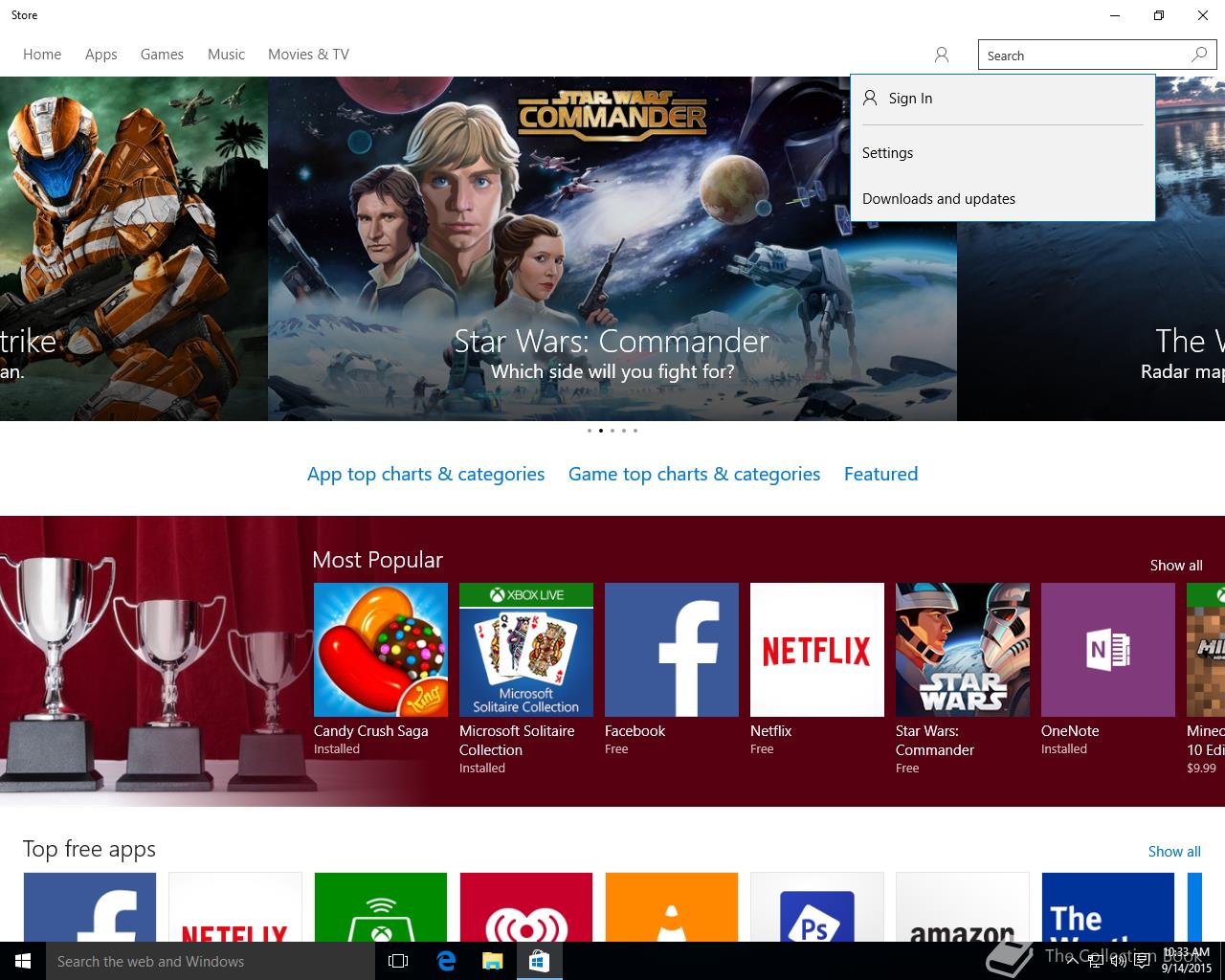Open Action Center notifications icon
The width and height of the screenshot is (1225, 980).
click(1142, 961)
